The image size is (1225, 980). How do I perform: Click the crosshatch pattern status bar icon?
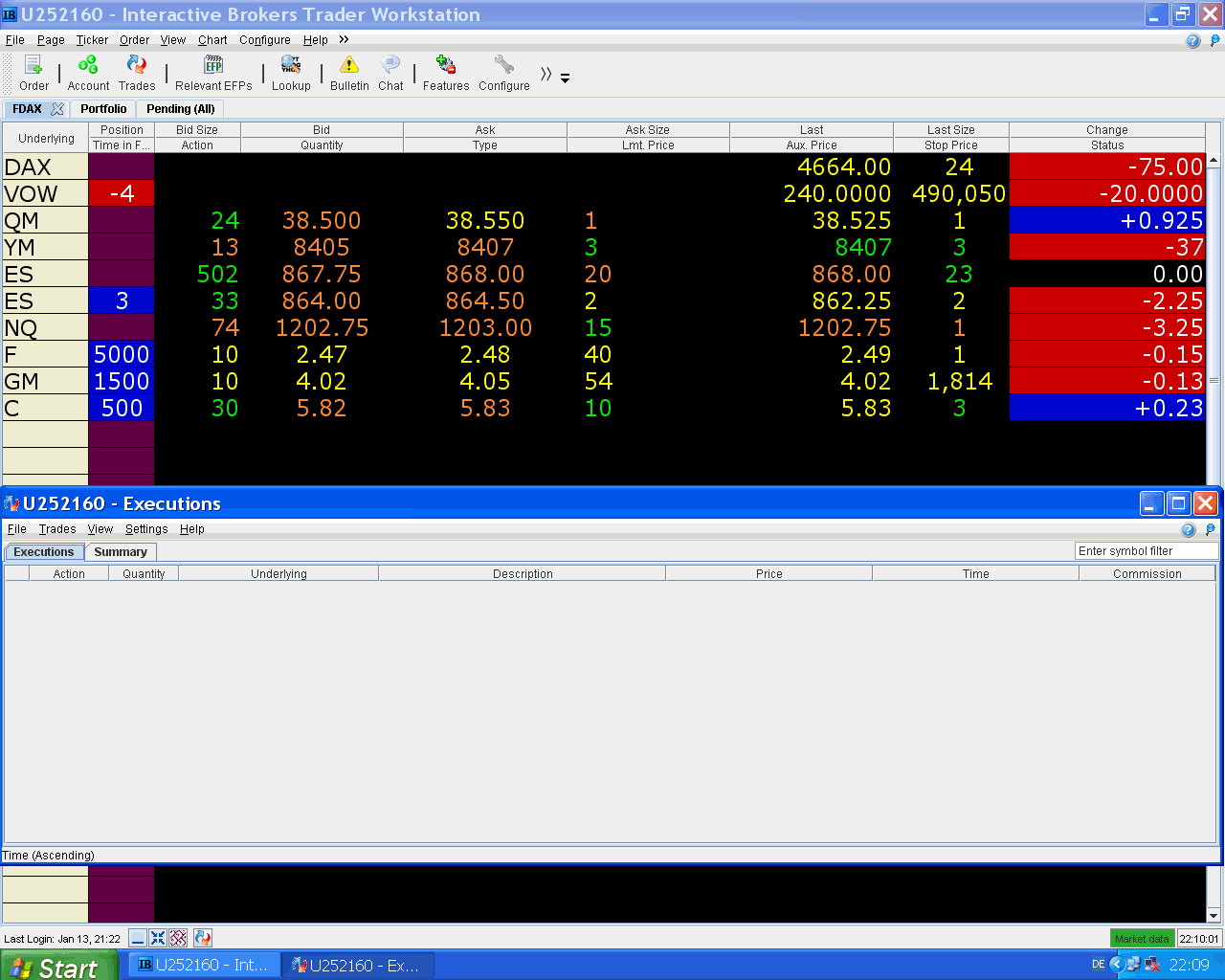tap(178, 938)
